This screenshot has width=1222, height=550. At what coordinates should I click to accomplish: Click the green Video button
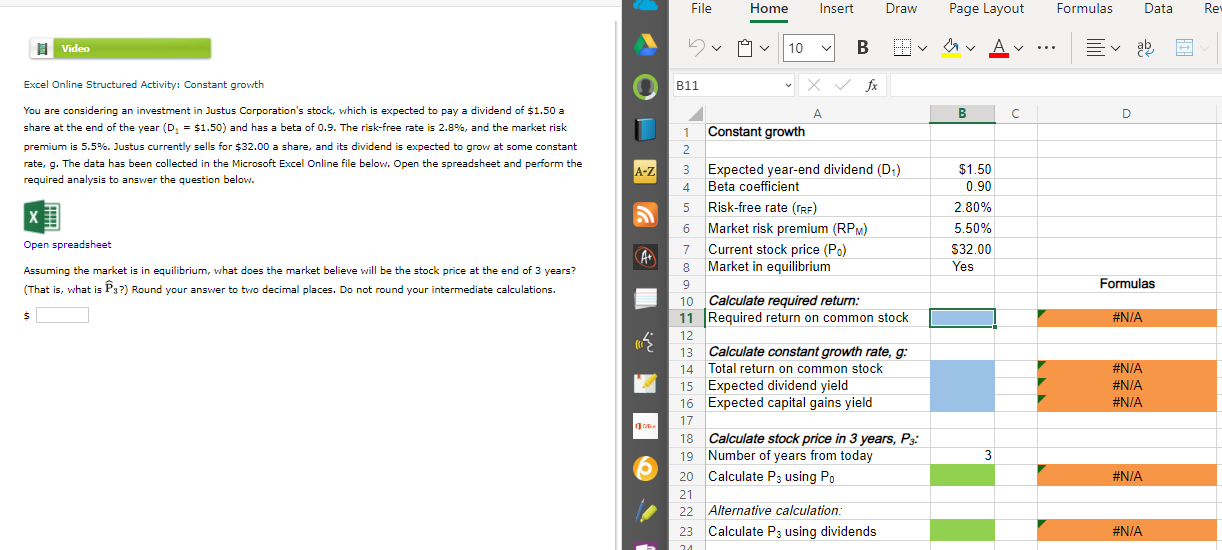118,48
